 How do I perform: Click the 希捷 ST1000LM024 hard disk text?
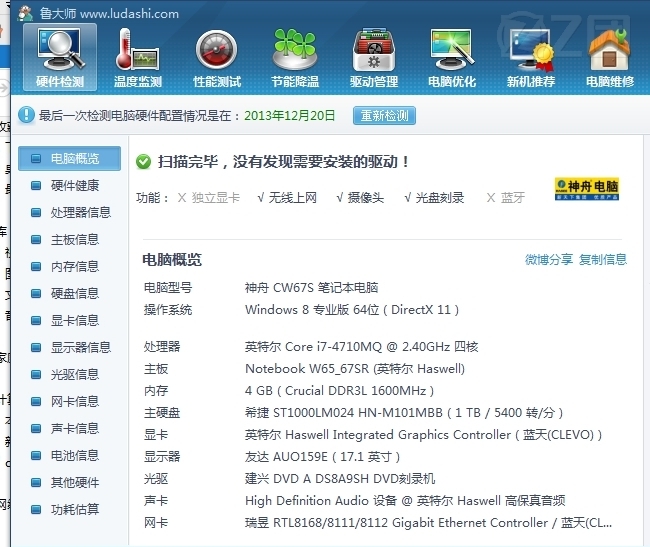click(x=404, y=412)
